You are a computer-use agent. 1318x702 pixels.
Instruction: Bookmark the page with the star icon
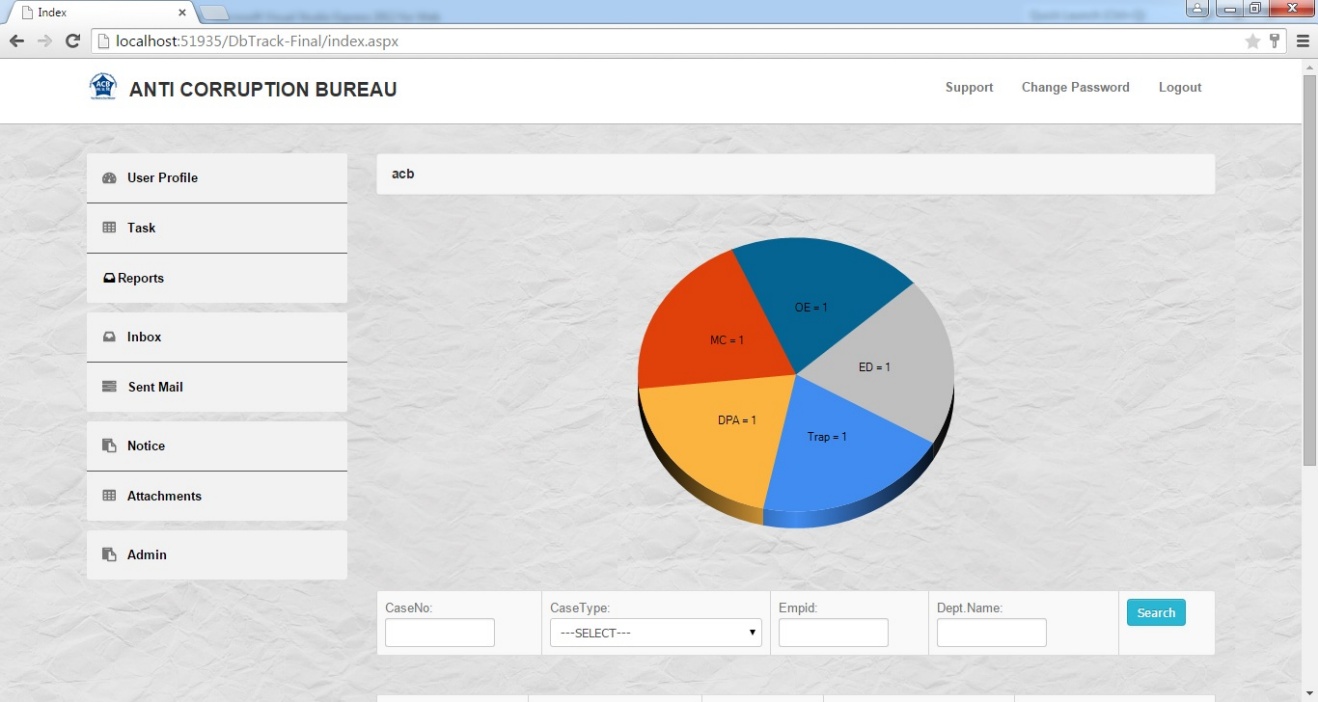[1252, 41]
